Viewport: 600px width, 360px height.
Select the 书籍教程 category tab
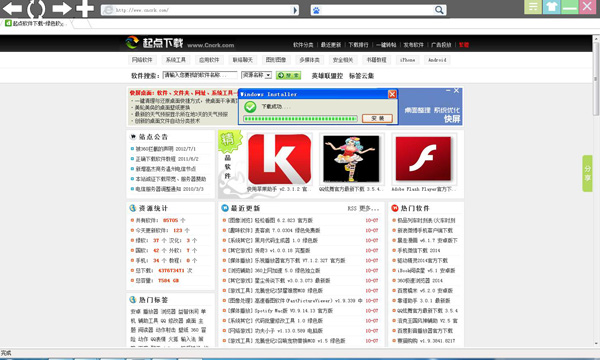376,60
